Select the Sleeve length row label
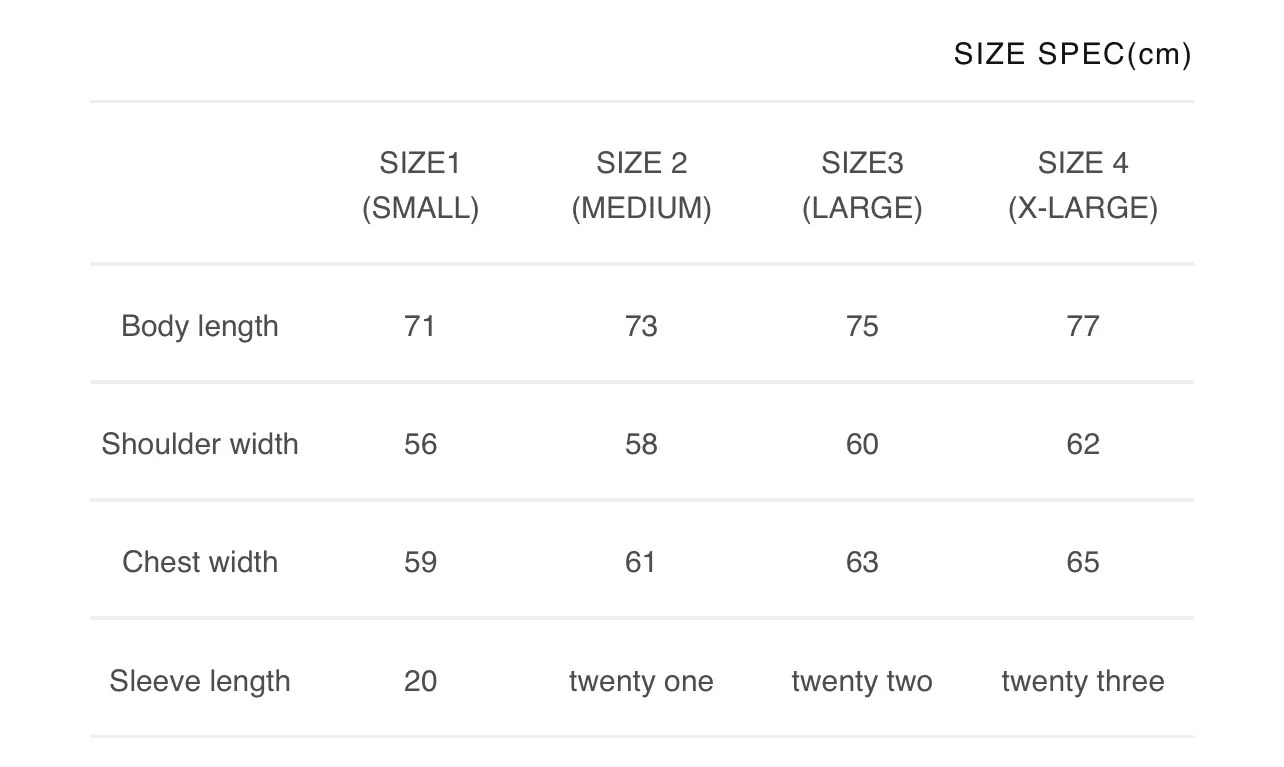This screenshot has height=767, width=1284. click(x=200, y=681)
